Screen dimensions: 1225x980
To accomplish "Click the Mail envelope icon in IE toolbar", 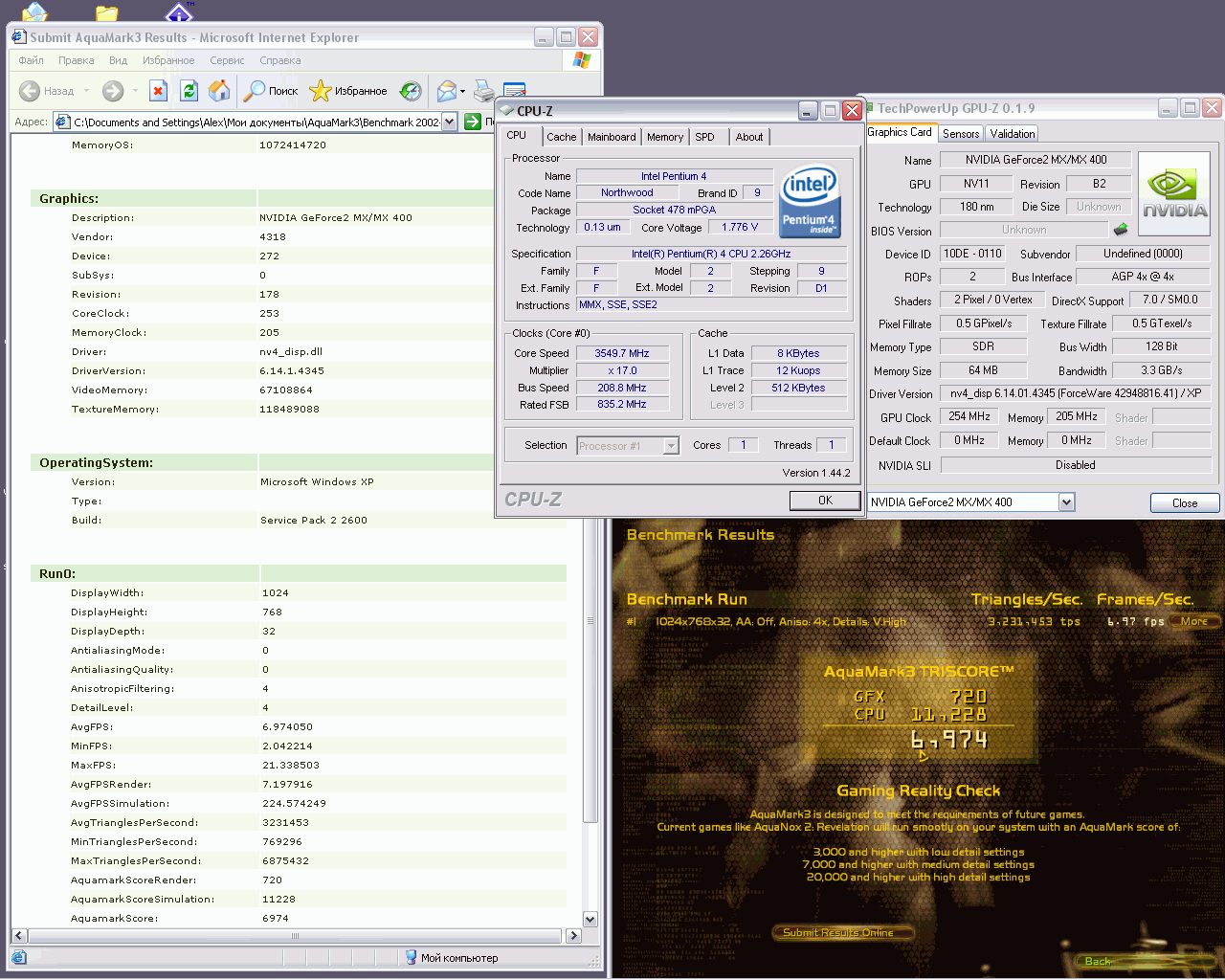I will [446, 91].
